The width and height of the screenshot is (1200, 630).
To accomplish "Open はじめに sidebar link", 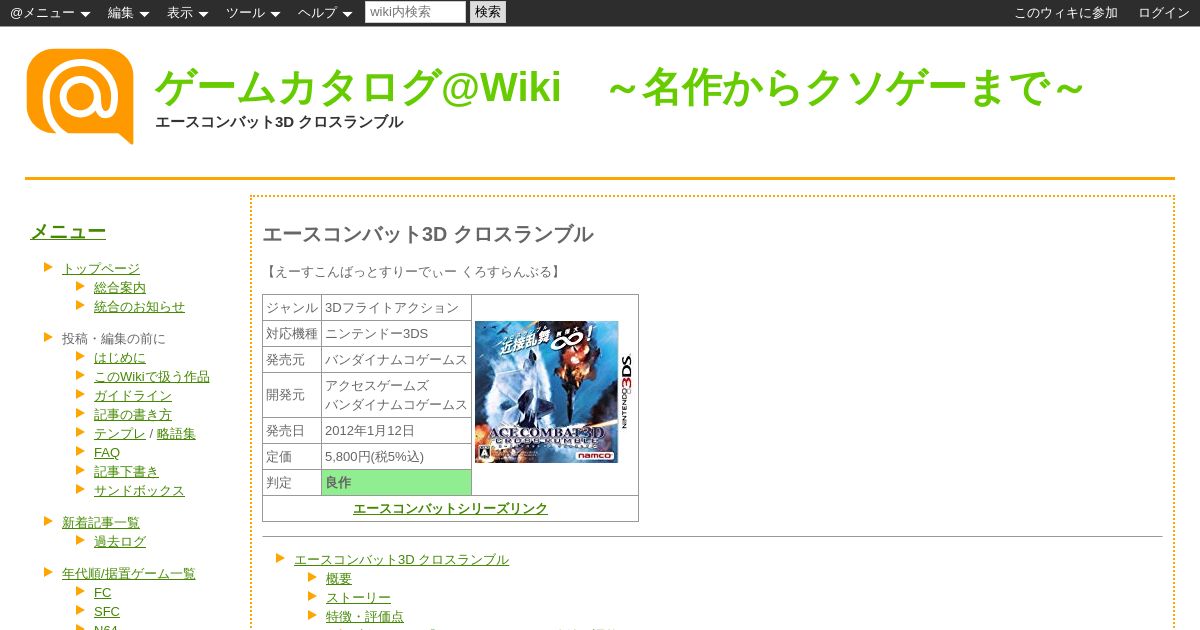I will tap(120, 357).
